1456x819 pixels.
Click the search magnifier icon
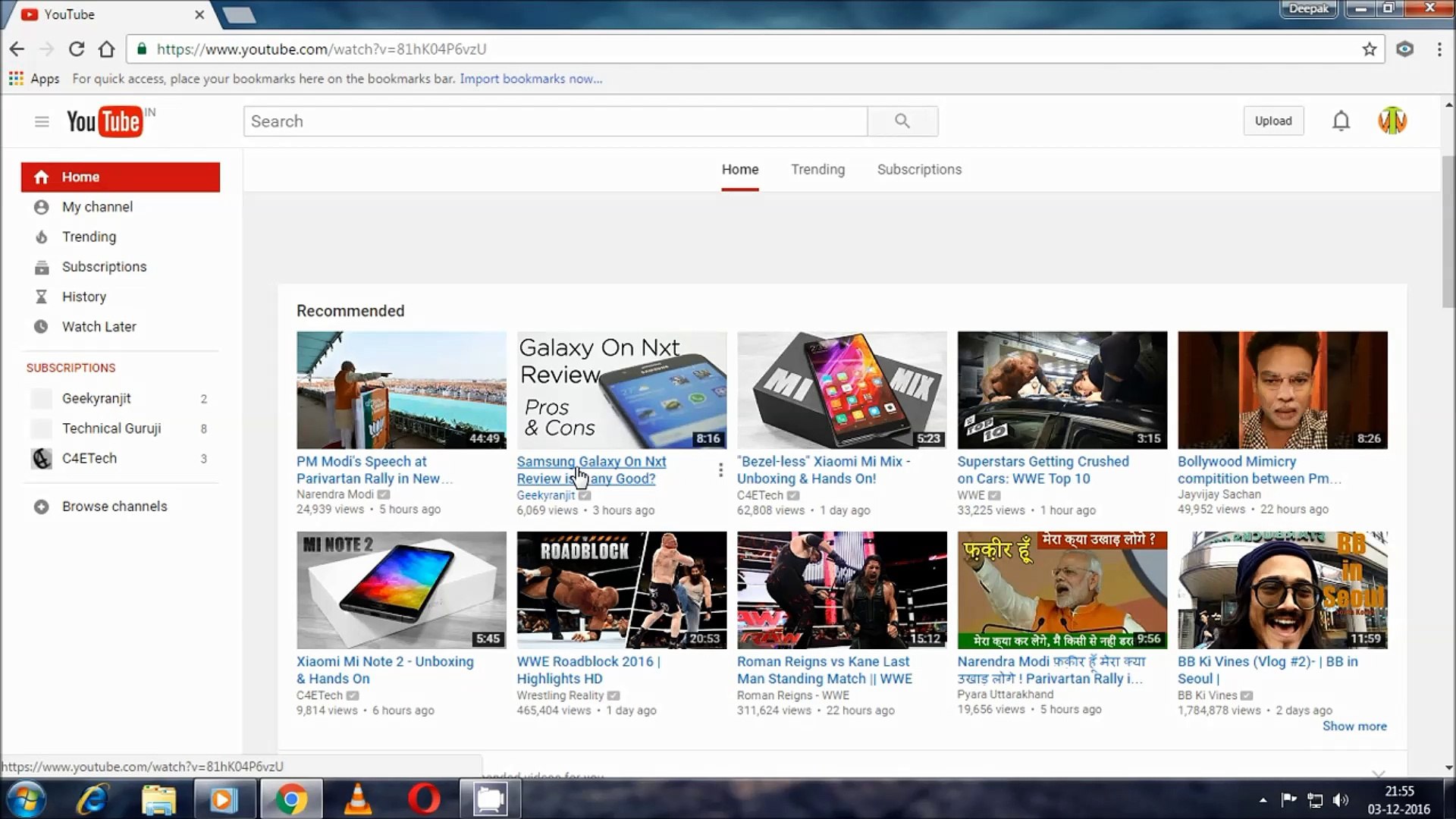[x=902, y=121]
